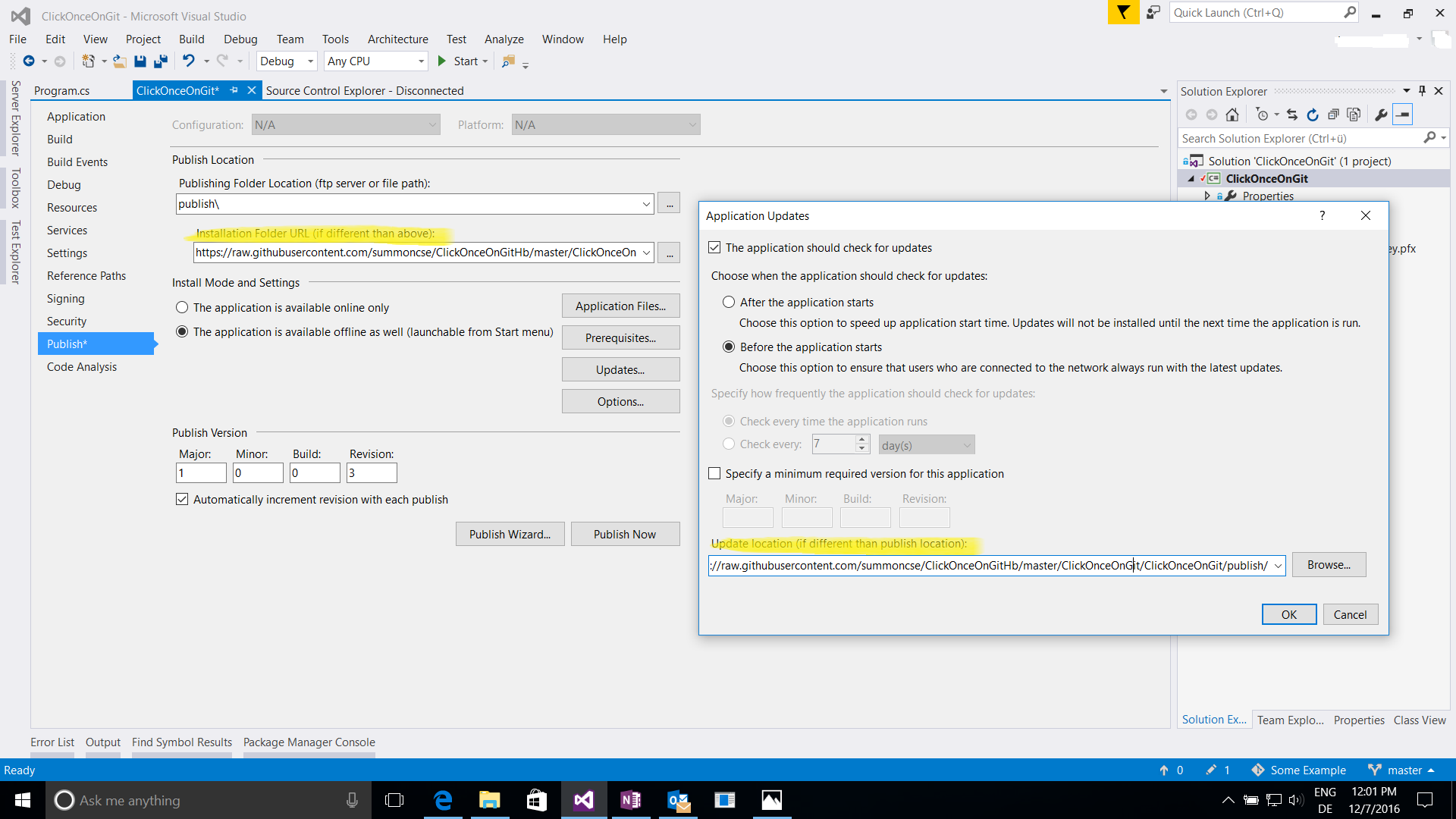Click the Windows Start button
Screen dimensions: 1456x819
[23, 800]
